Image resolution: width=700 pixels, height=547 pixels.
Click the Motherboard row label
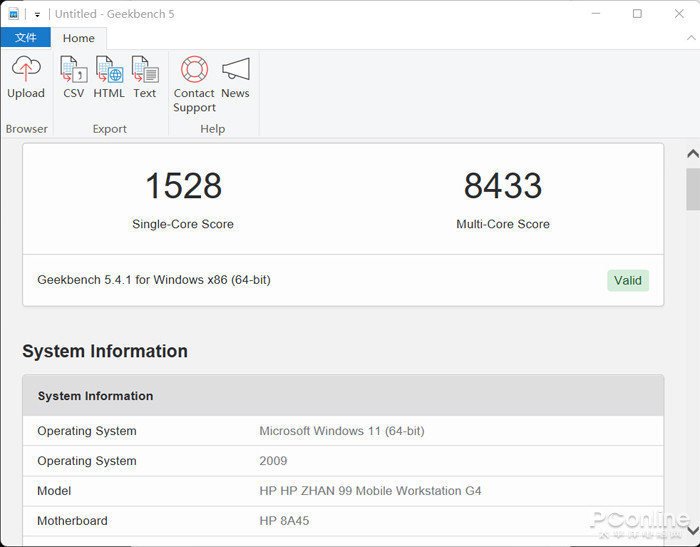click(72, 521)
